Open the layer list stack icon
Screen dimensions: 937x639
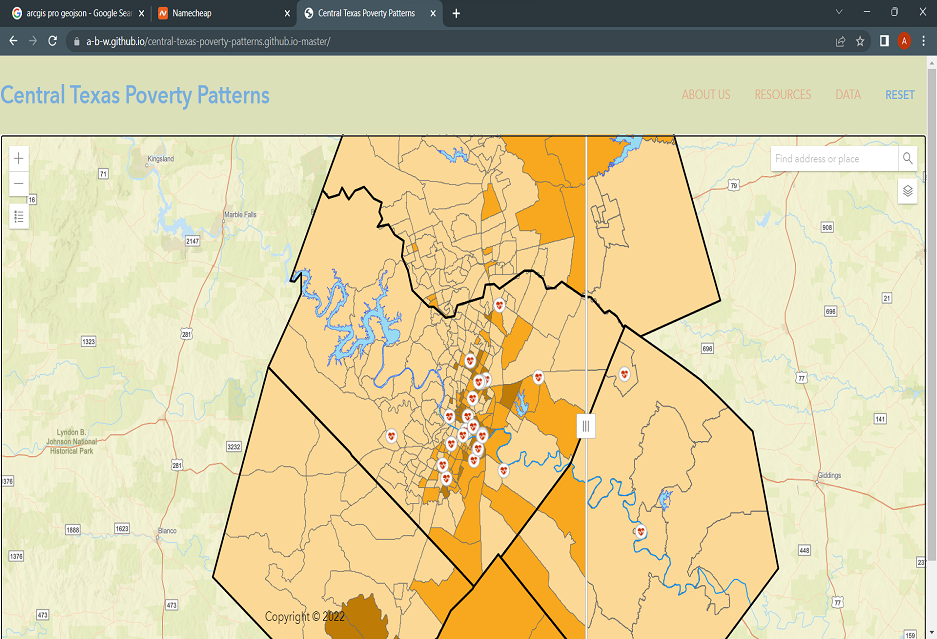[x=907, y=191]
